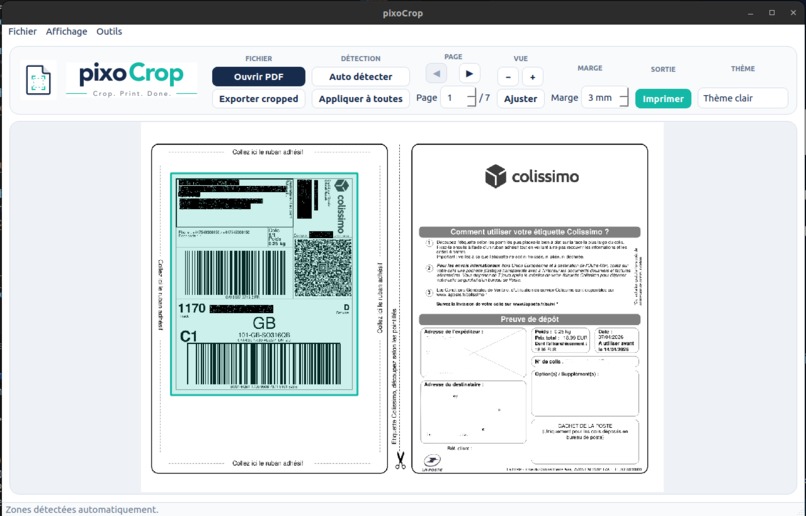Screen dimensions: 806x516
Task: Click 'CACHET DE LA POSTE' text
Action: (585, 426)
